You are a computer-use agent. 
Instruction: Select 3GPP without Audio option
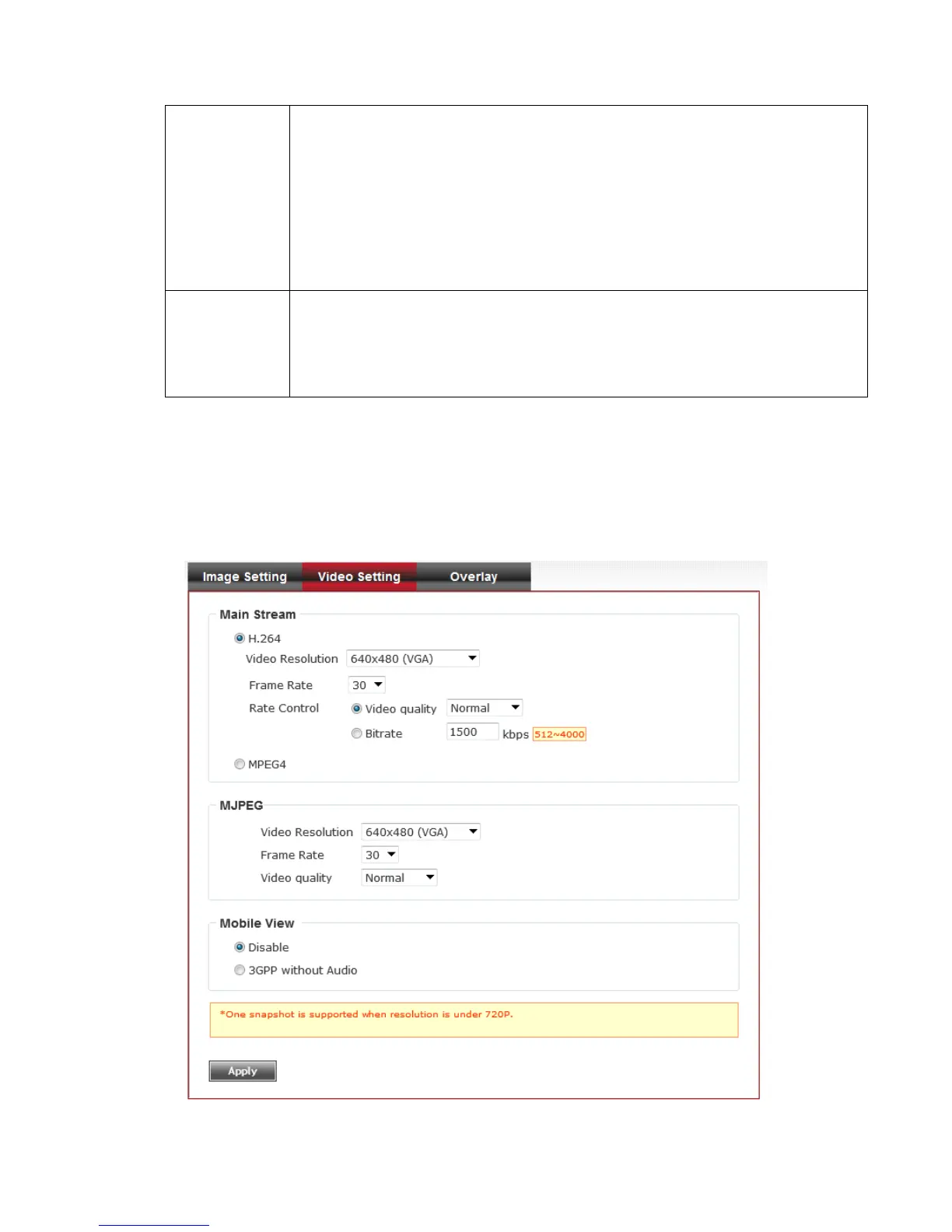pos(240,970)
